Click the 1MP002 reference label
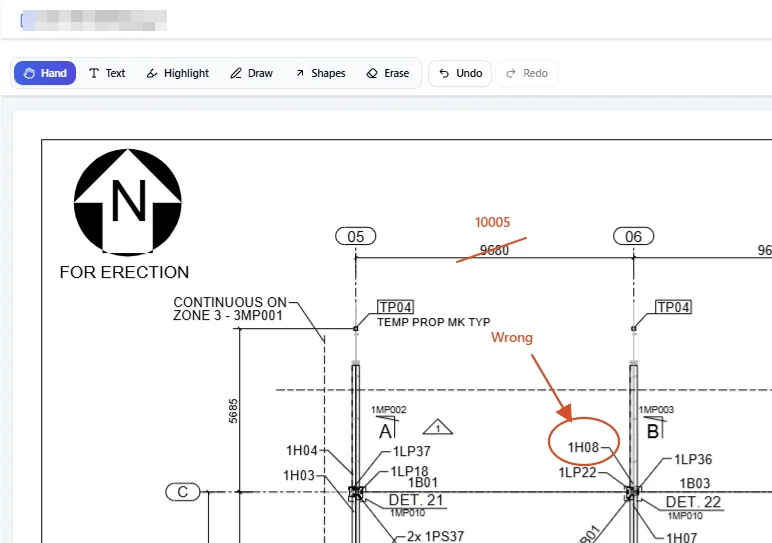 click(x=388, y=410)
